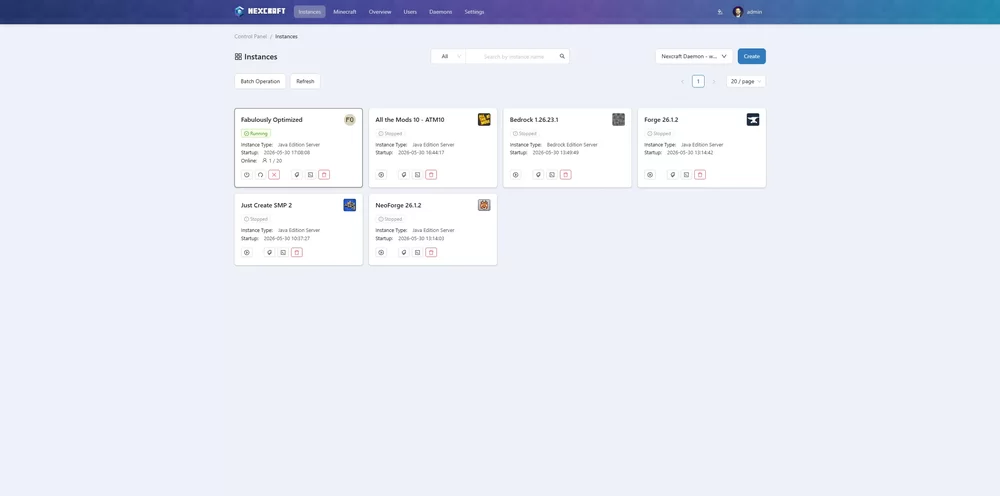Click the green Running status tag
This screenshot has width=1000, height=496.
256,133
